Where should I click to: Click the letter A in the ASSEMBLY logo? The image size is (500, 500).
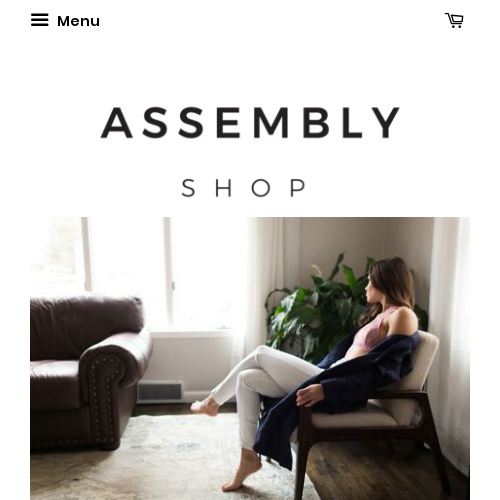click(117, 123)
